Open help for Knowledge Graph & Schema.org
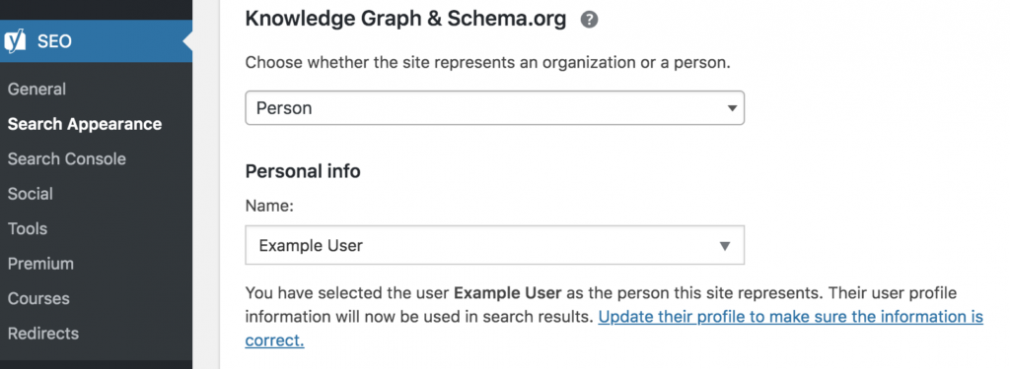Screen dimensions: 1010x369 pos(589,20)
